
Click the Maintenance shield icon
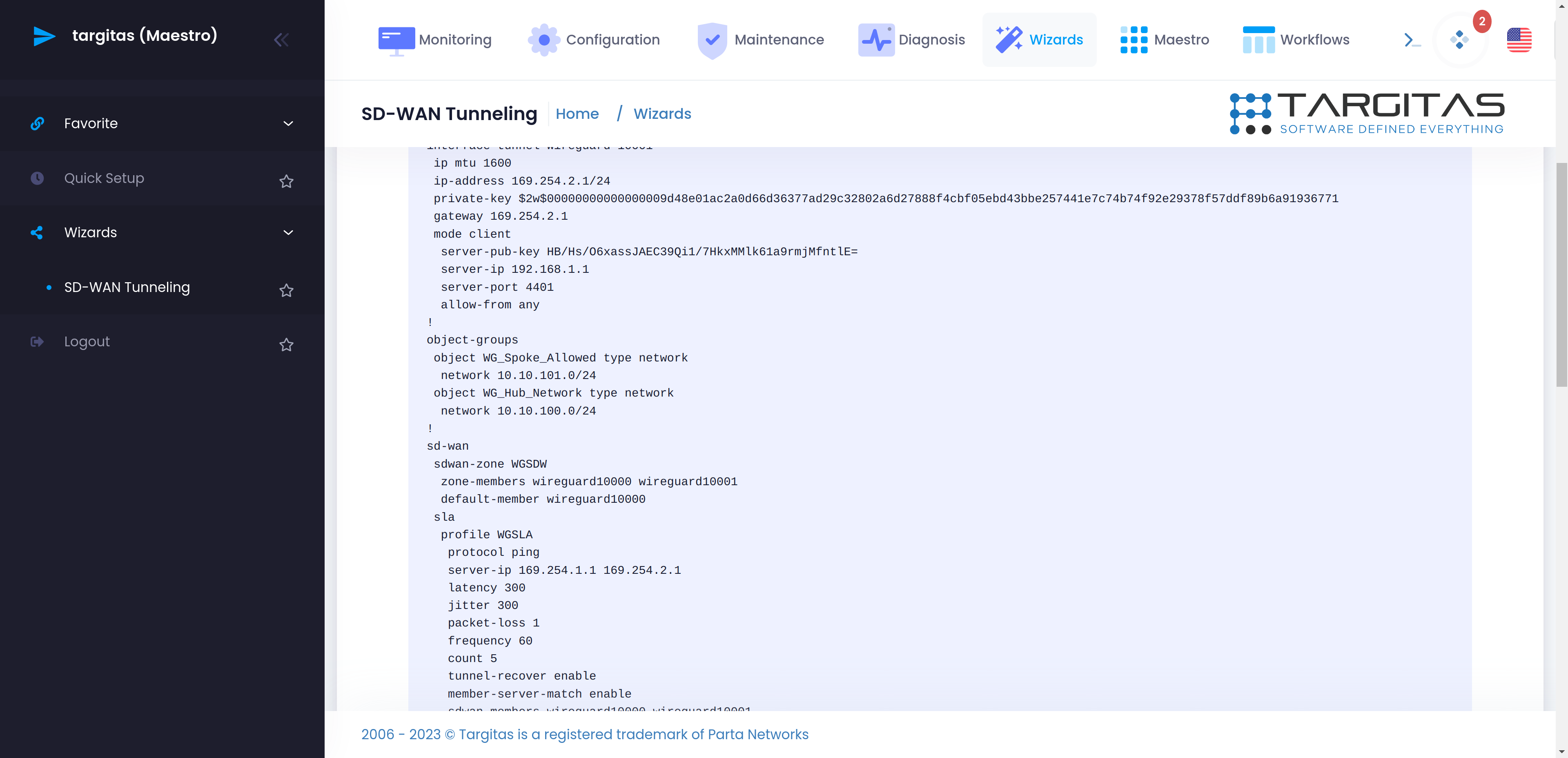pyautogui.click(x=712, y=40)
